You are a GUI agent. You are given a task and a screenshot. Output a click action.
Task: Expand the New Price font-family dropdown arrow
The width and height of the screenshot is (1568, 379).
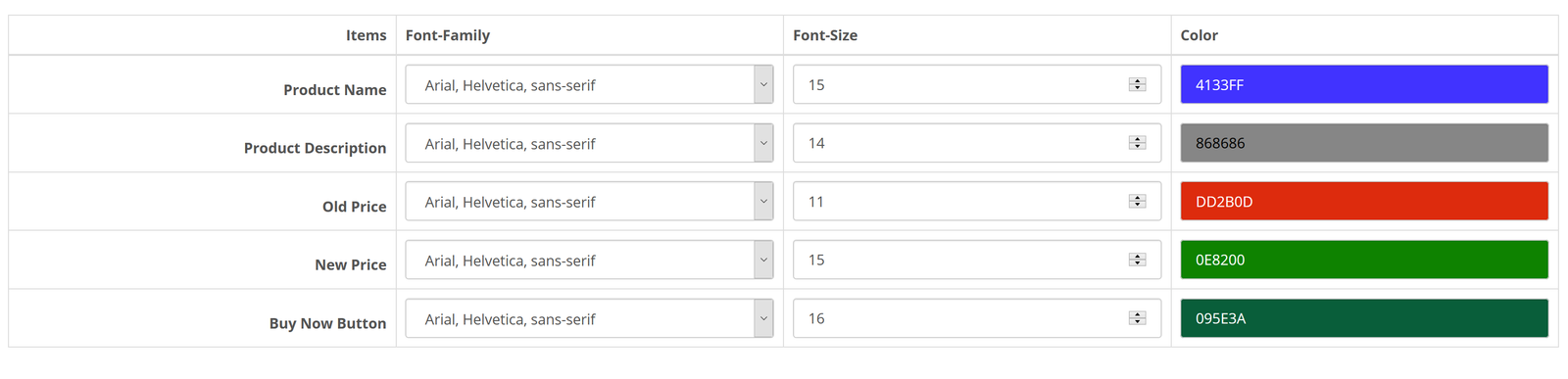click(x=763, y=260)
